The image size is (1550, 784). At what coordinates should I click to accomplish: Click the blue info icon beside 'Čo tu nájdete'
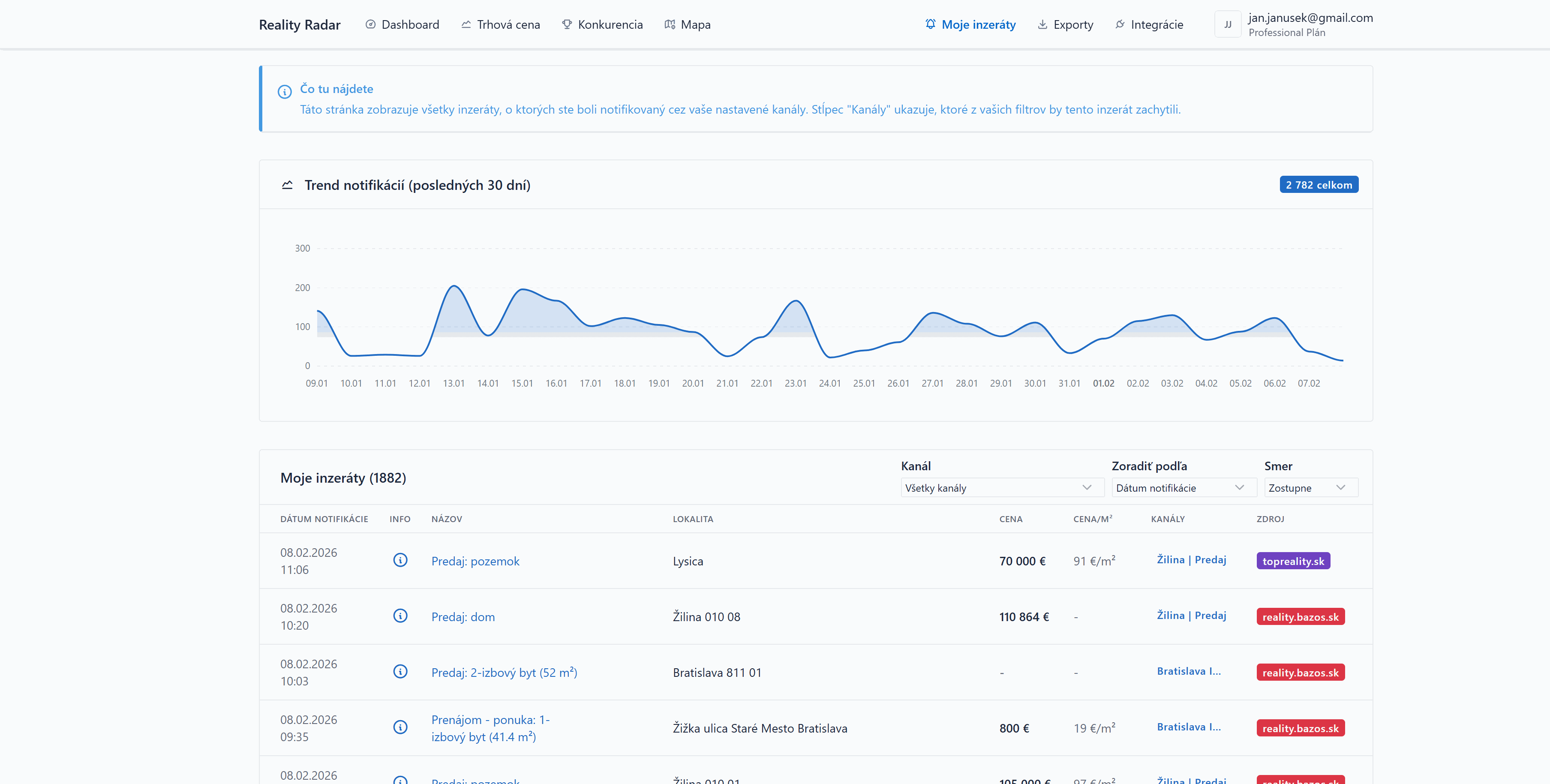(285, 91)
